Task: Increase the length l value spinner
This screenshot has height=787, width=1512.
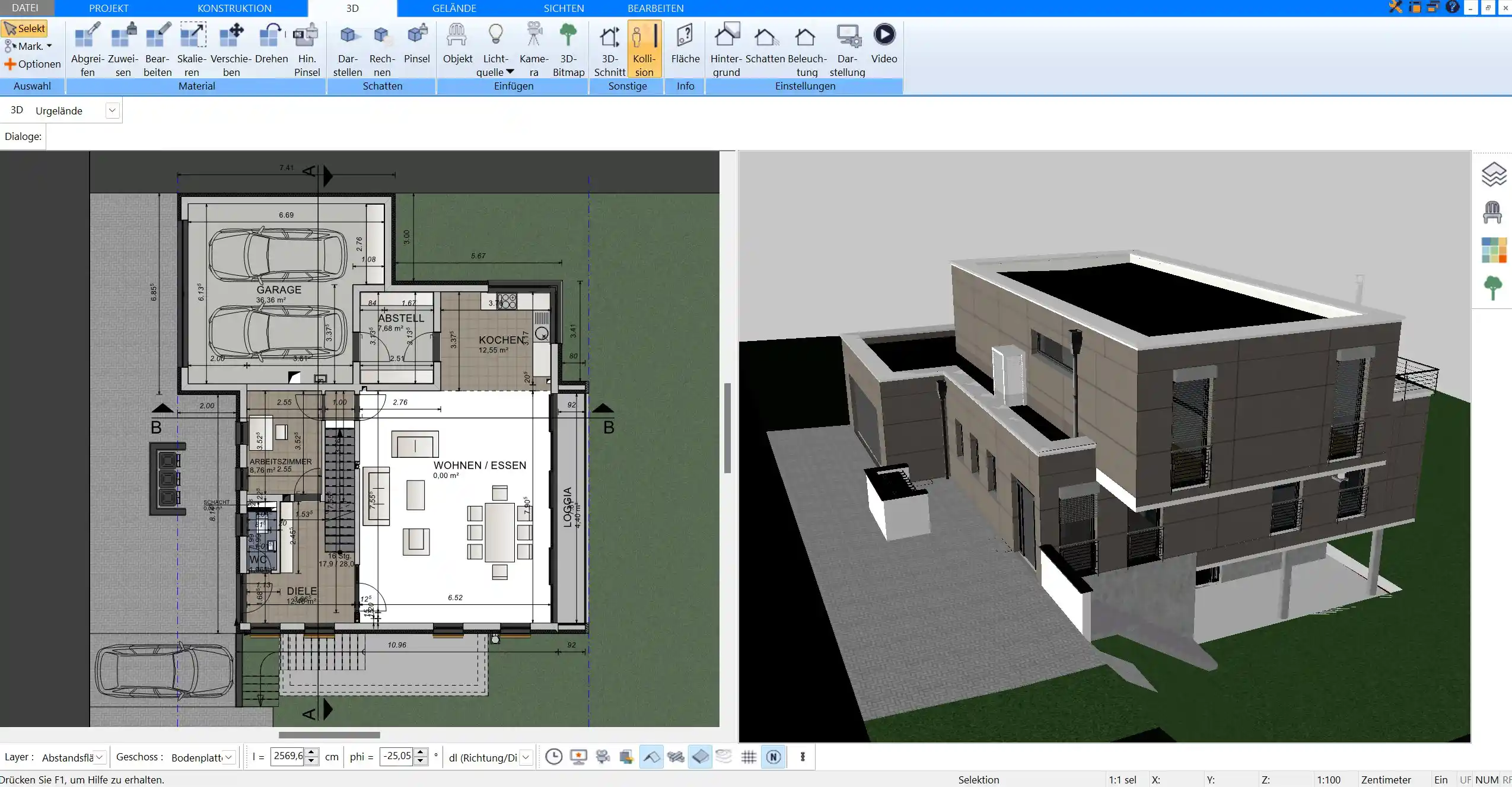Action: tap(311, 753)
